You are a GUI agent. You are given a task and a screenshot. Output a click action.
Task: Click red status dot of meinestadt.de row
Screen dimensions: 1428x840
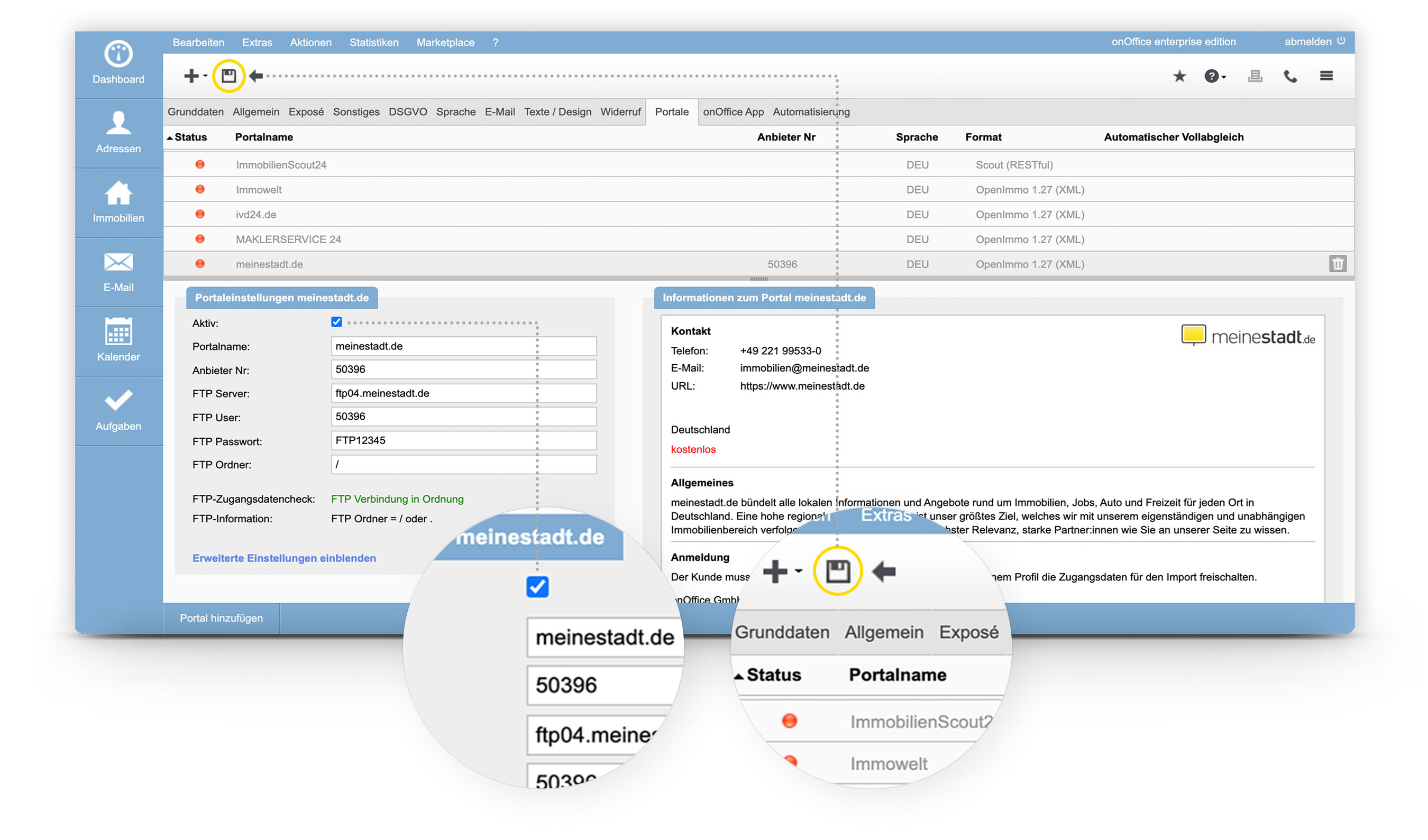tap(200, 264)
